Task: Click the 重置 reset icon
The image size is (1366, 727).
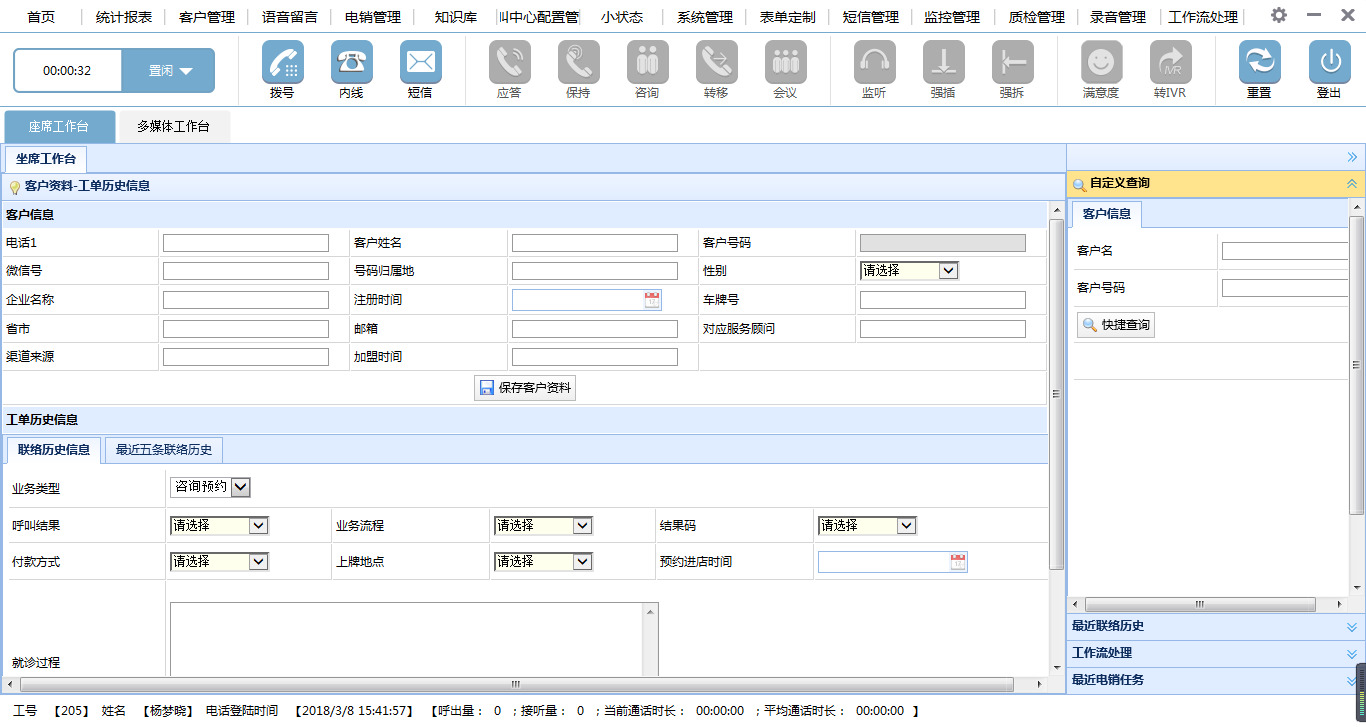Action: [1259, 61]
